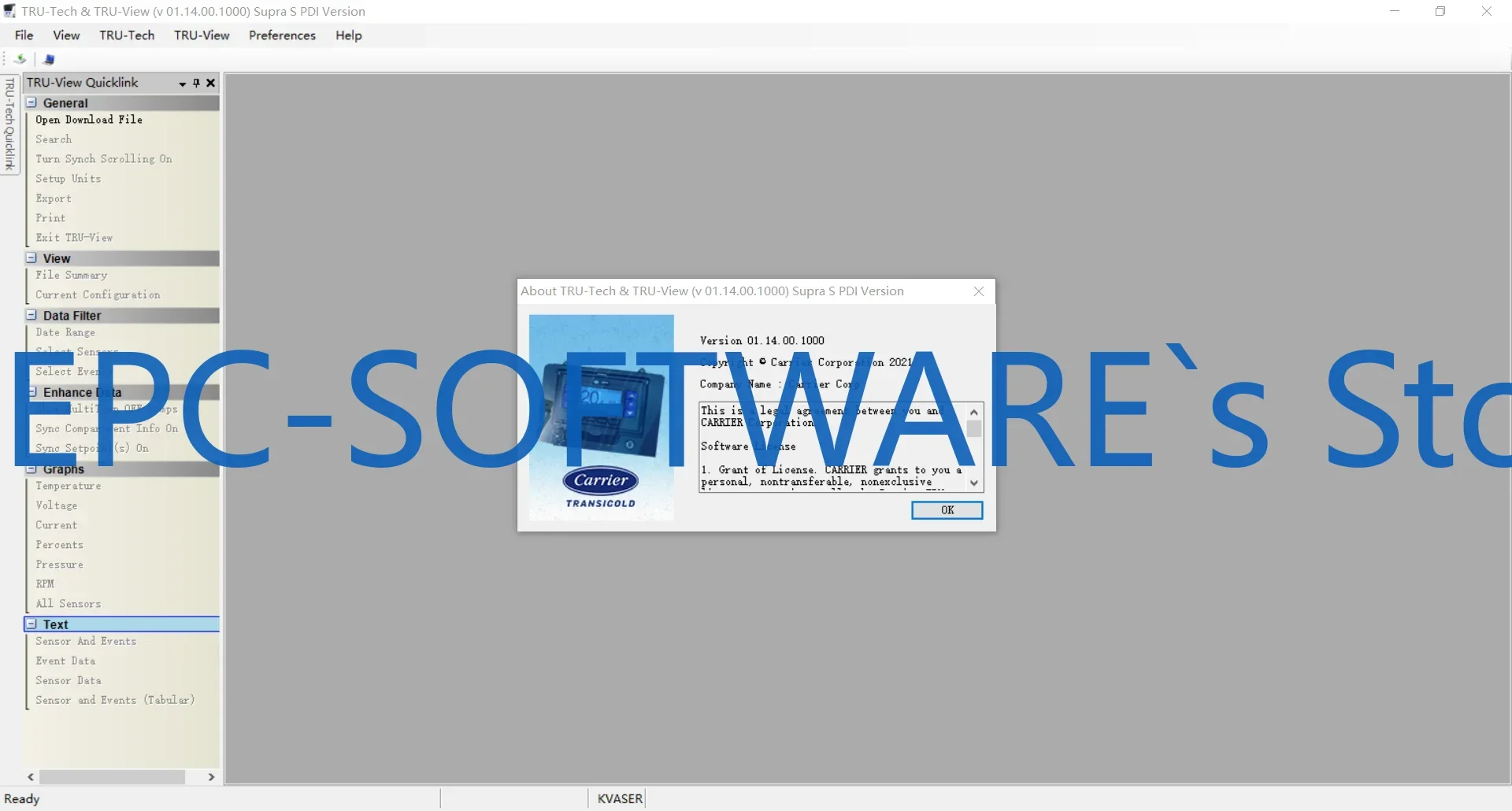
Task: Close the TRU-View Quicklink panel
Action: tap(211, 83)
